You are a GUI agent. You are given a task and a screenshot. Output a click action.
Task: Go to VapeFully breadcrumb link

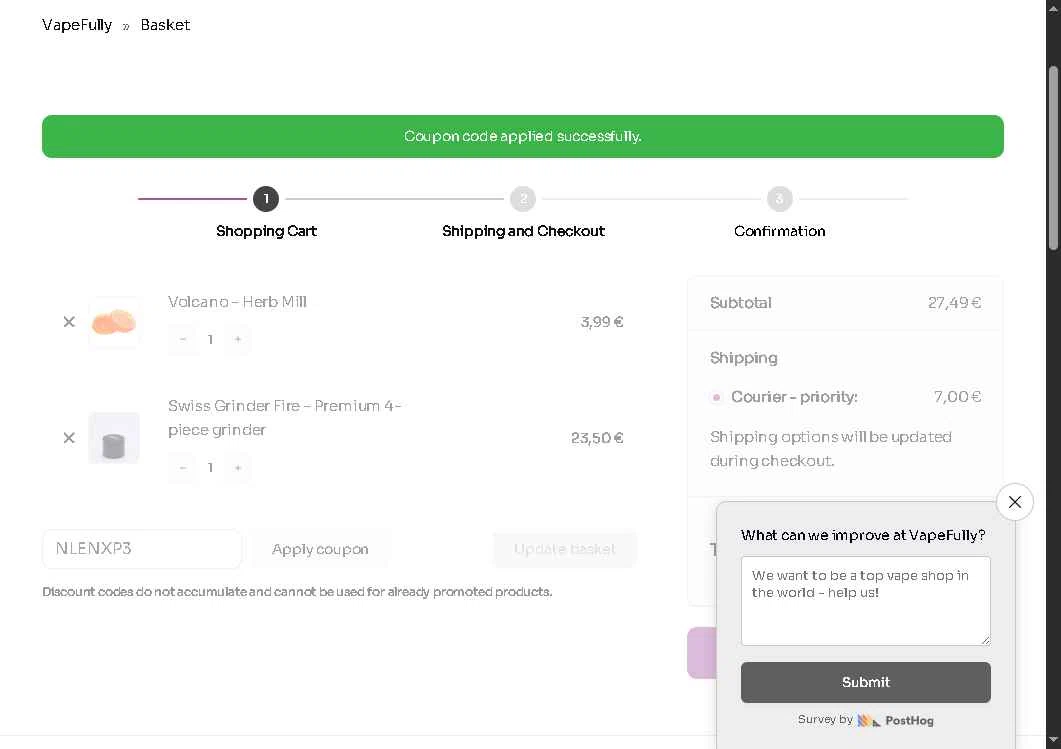77,25
